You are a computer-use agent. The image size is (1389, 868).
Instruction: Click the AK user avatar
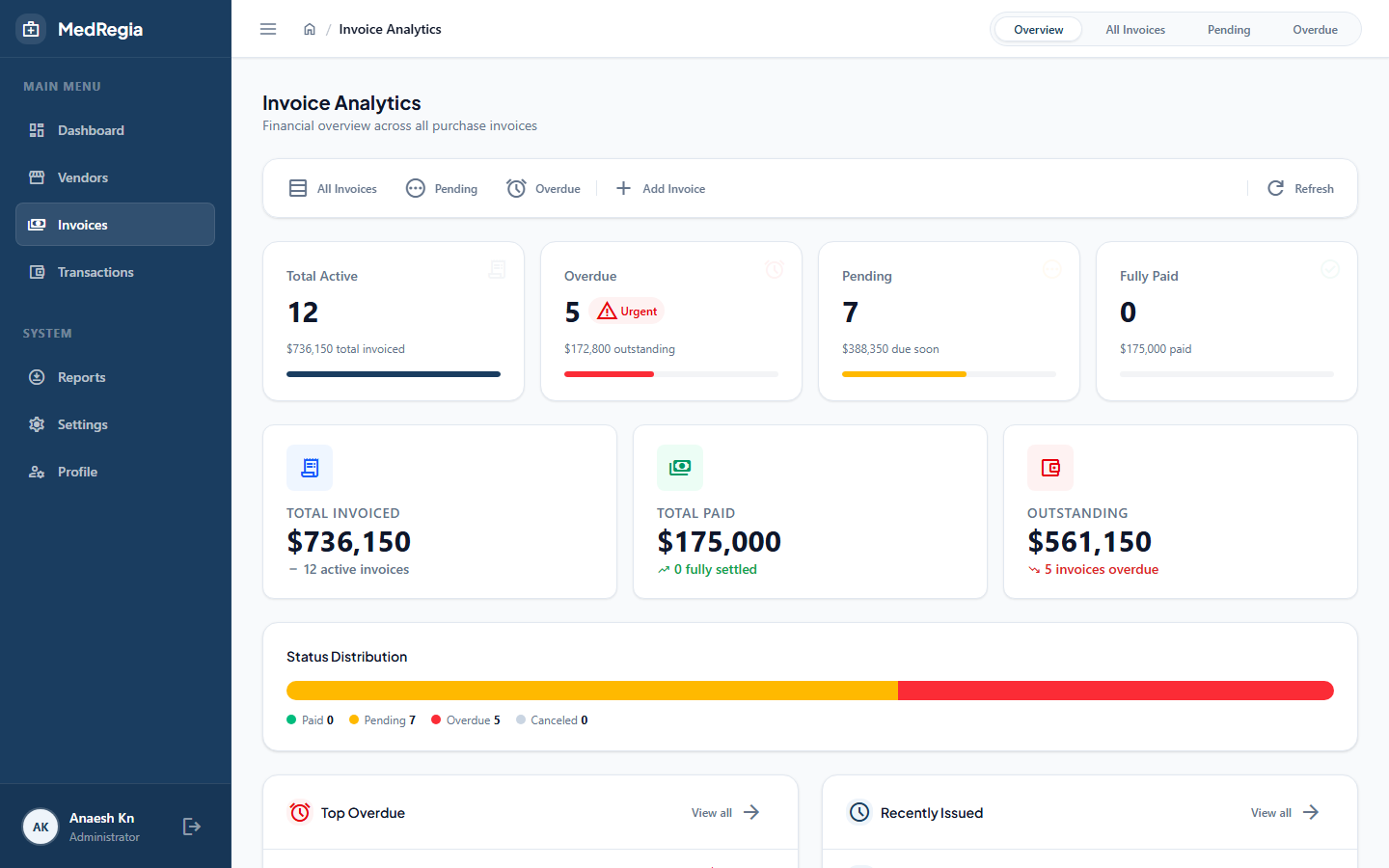pos(41,827)
